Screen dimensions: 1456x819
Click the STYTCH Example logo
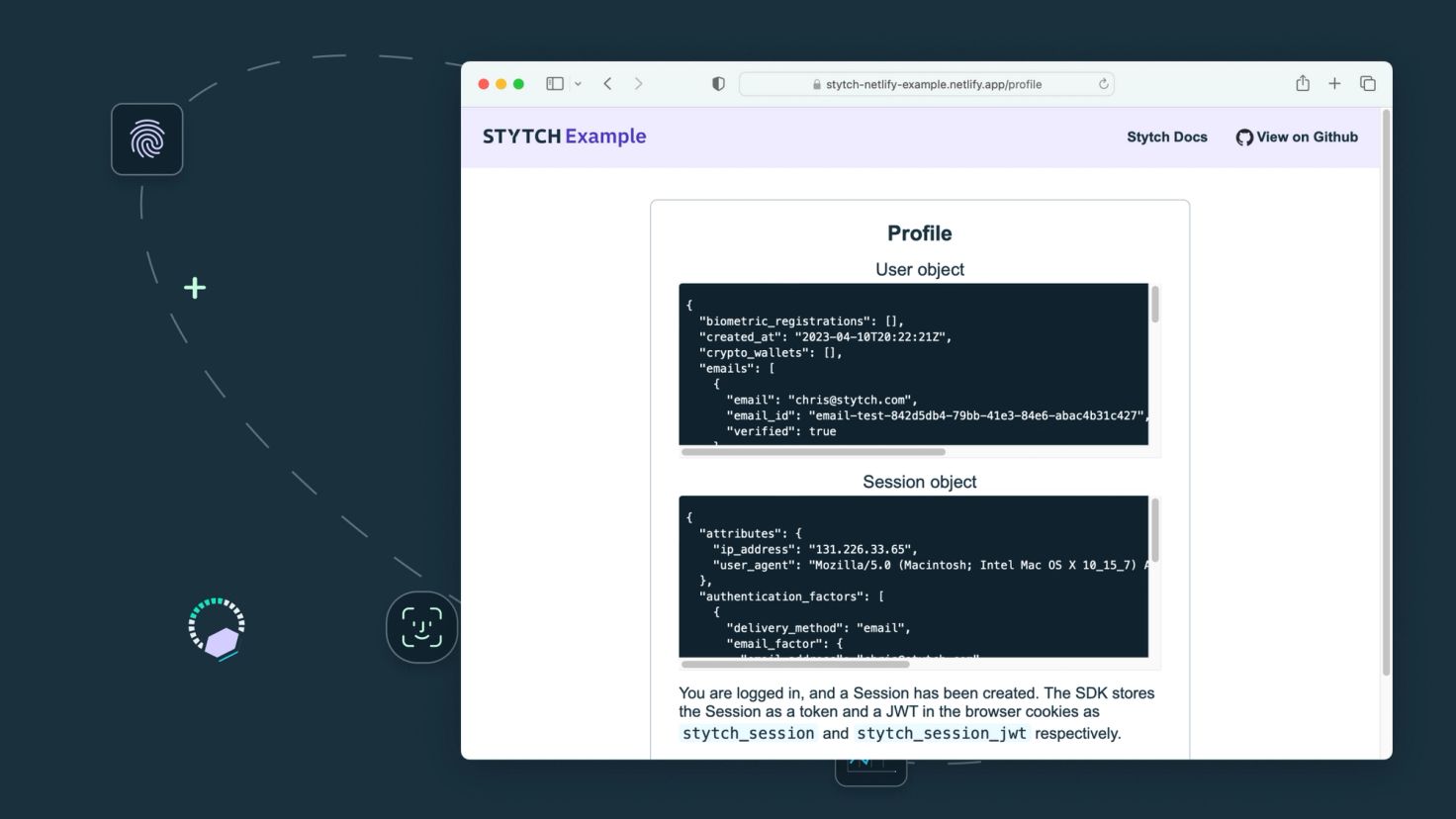(x=564, y=136)
